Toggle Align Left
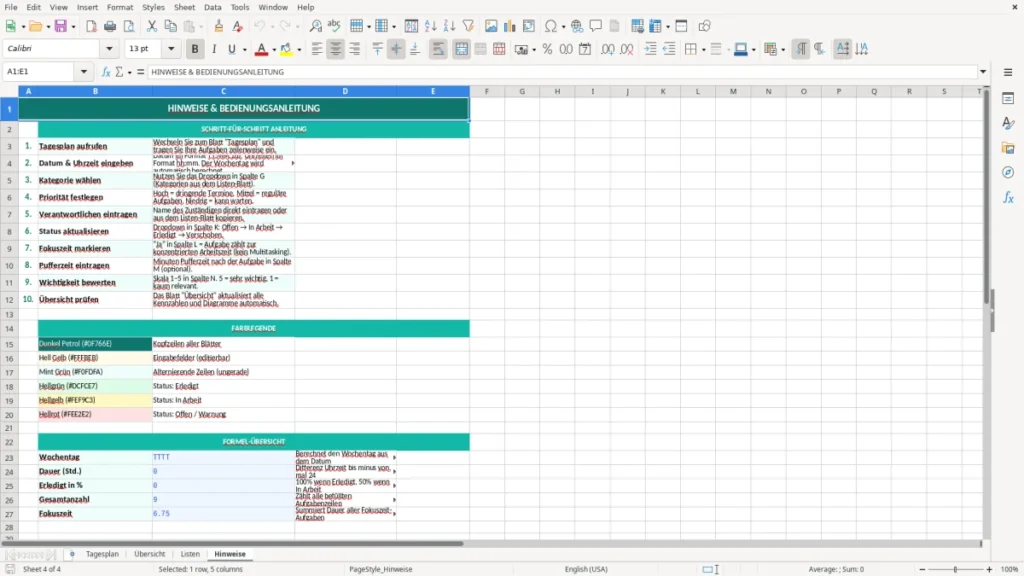 coord(317,49)
